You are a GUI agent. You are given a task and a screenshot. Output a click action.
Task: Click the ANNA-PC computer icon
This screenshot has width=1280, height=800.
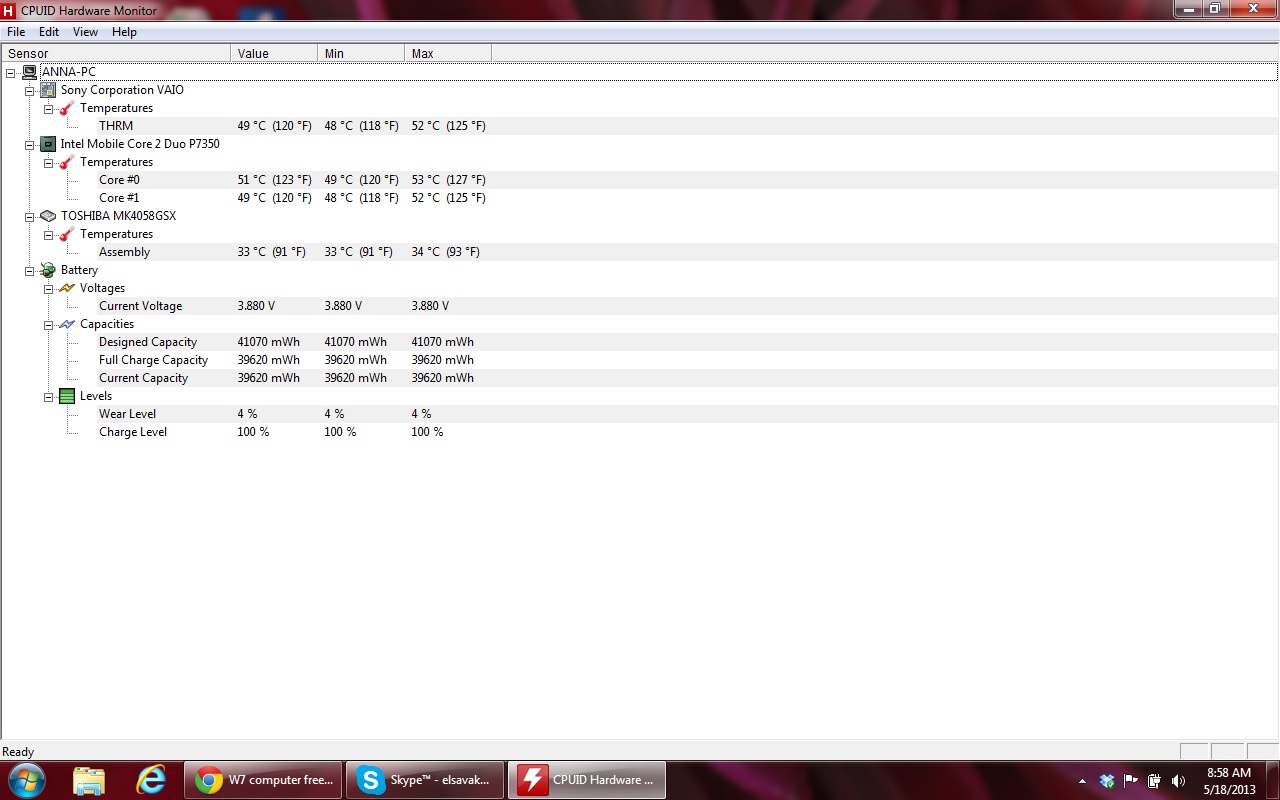(29, 72)
